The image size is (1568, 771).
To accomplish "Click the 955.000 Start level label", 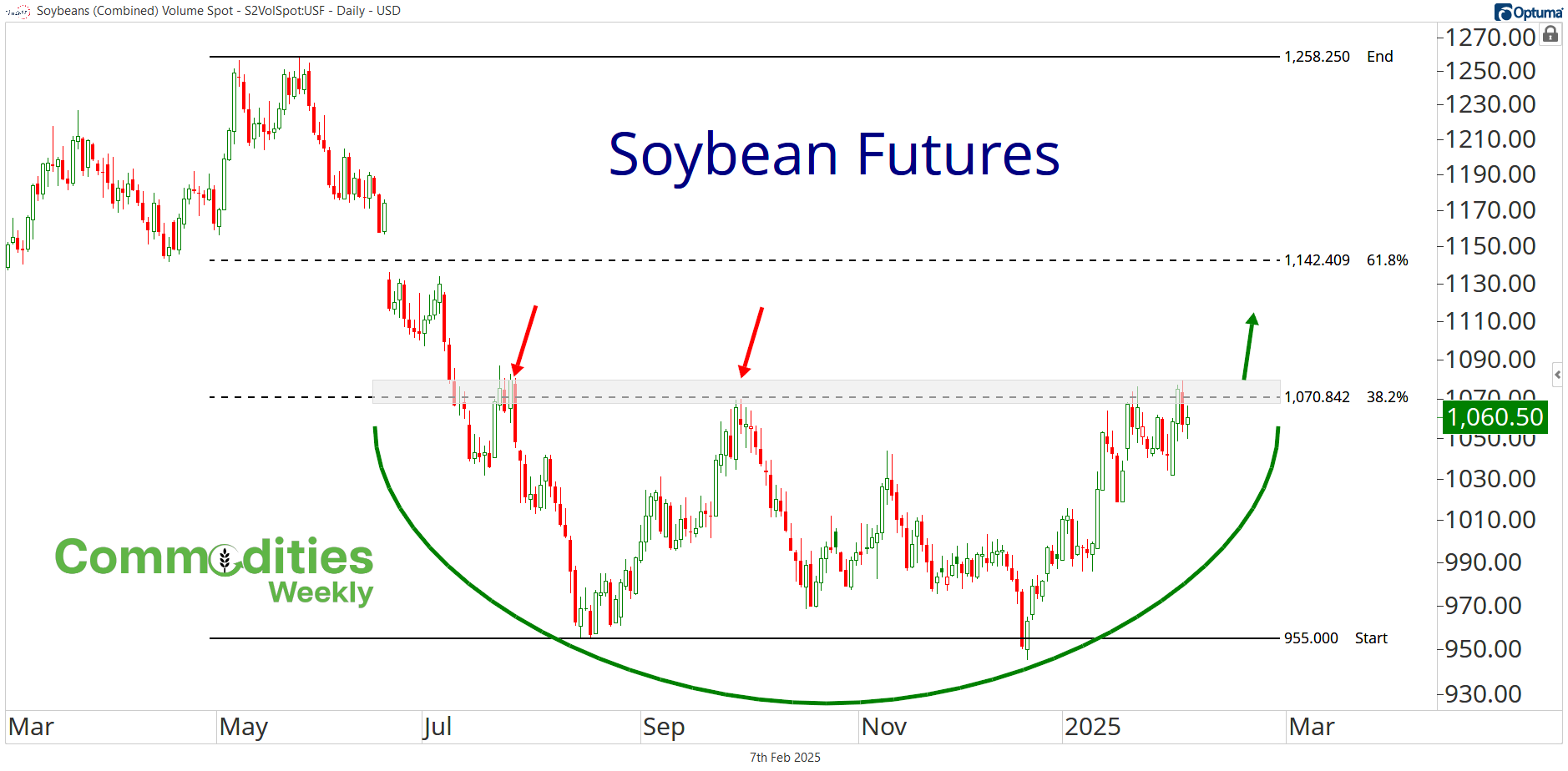I will (1335, 638).
